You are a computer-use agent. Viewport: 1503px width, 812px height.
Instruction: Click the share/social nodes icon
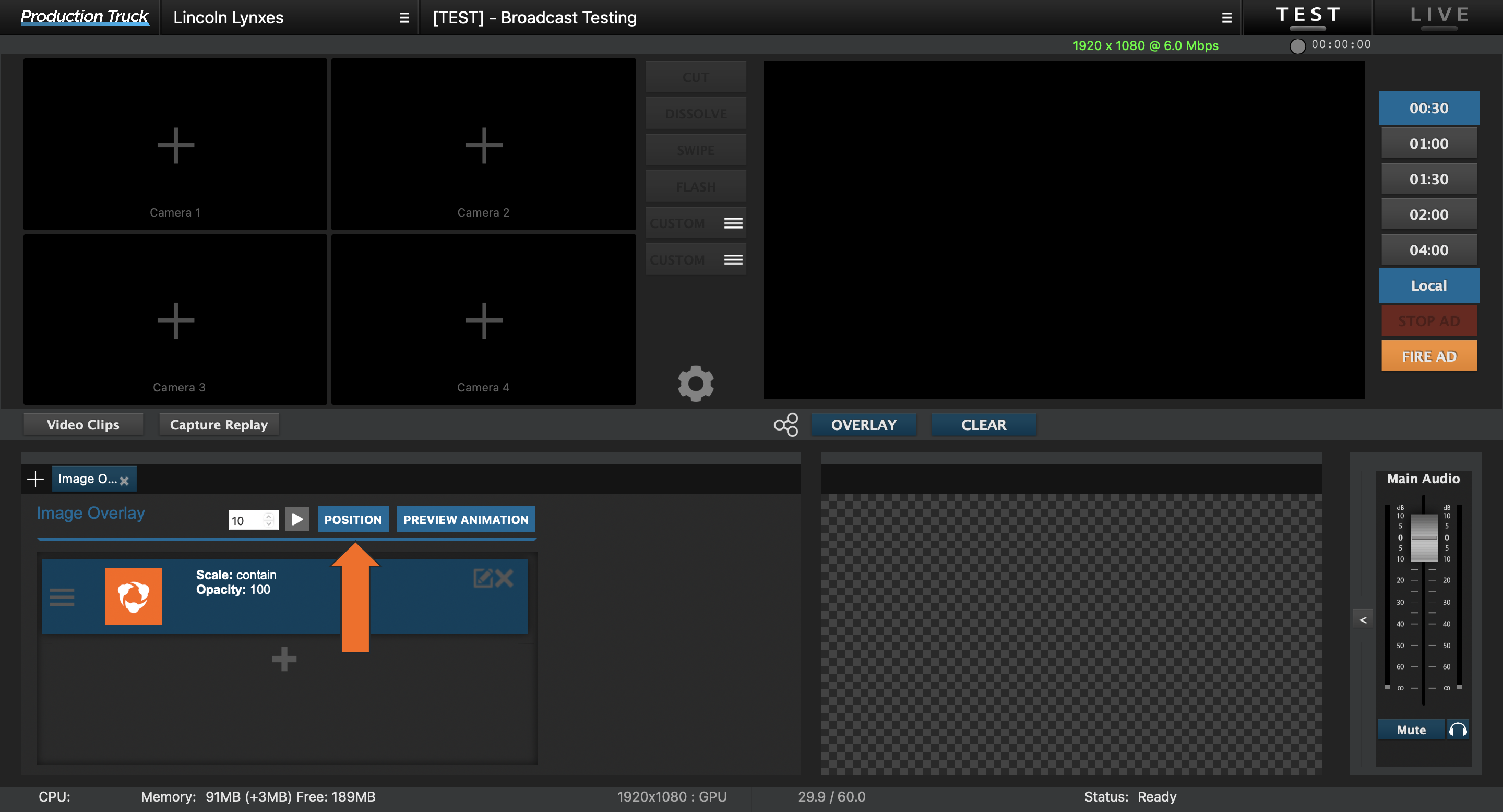(786, 425)
